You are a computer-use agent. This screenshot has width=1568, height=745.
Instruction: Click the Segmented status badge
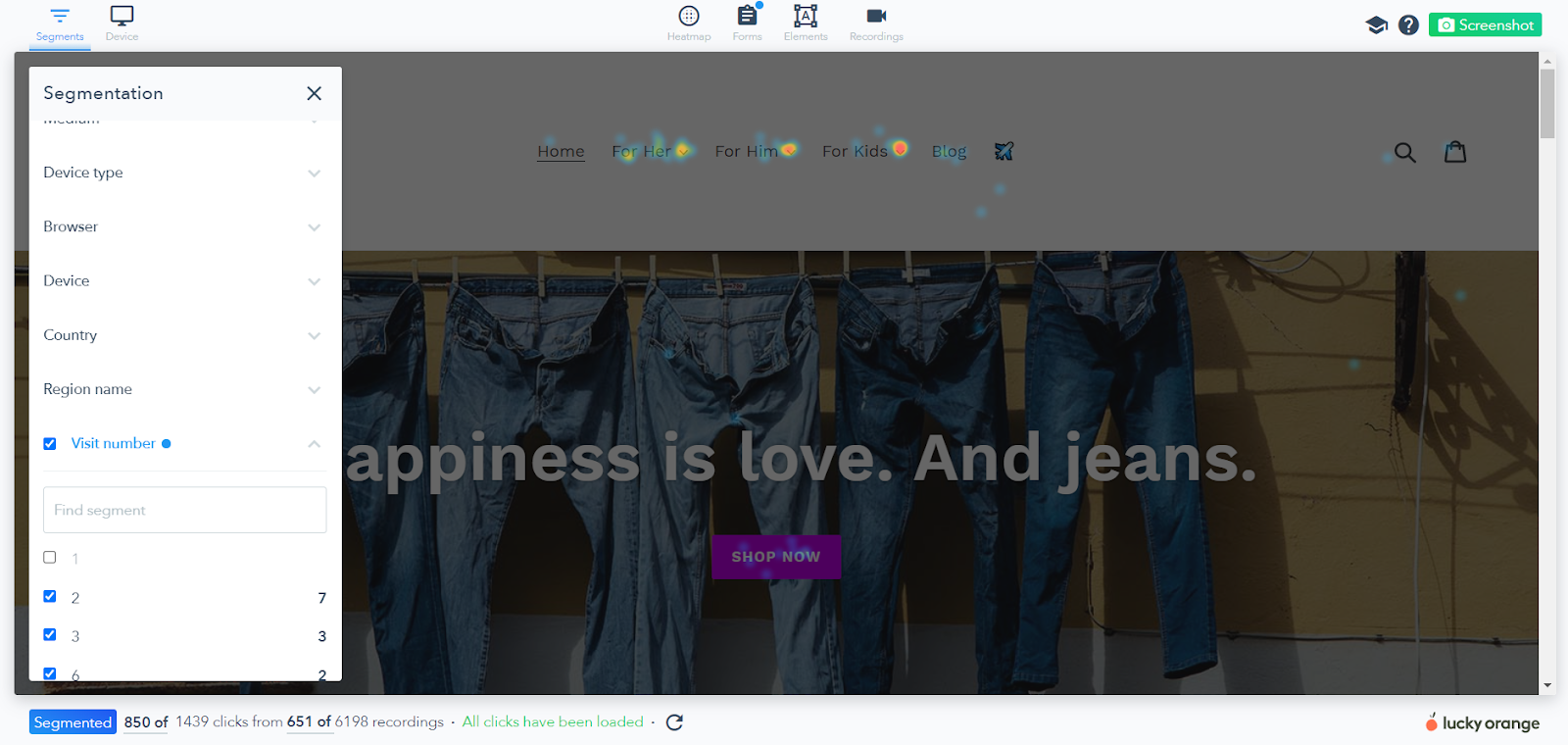(73, 722)
